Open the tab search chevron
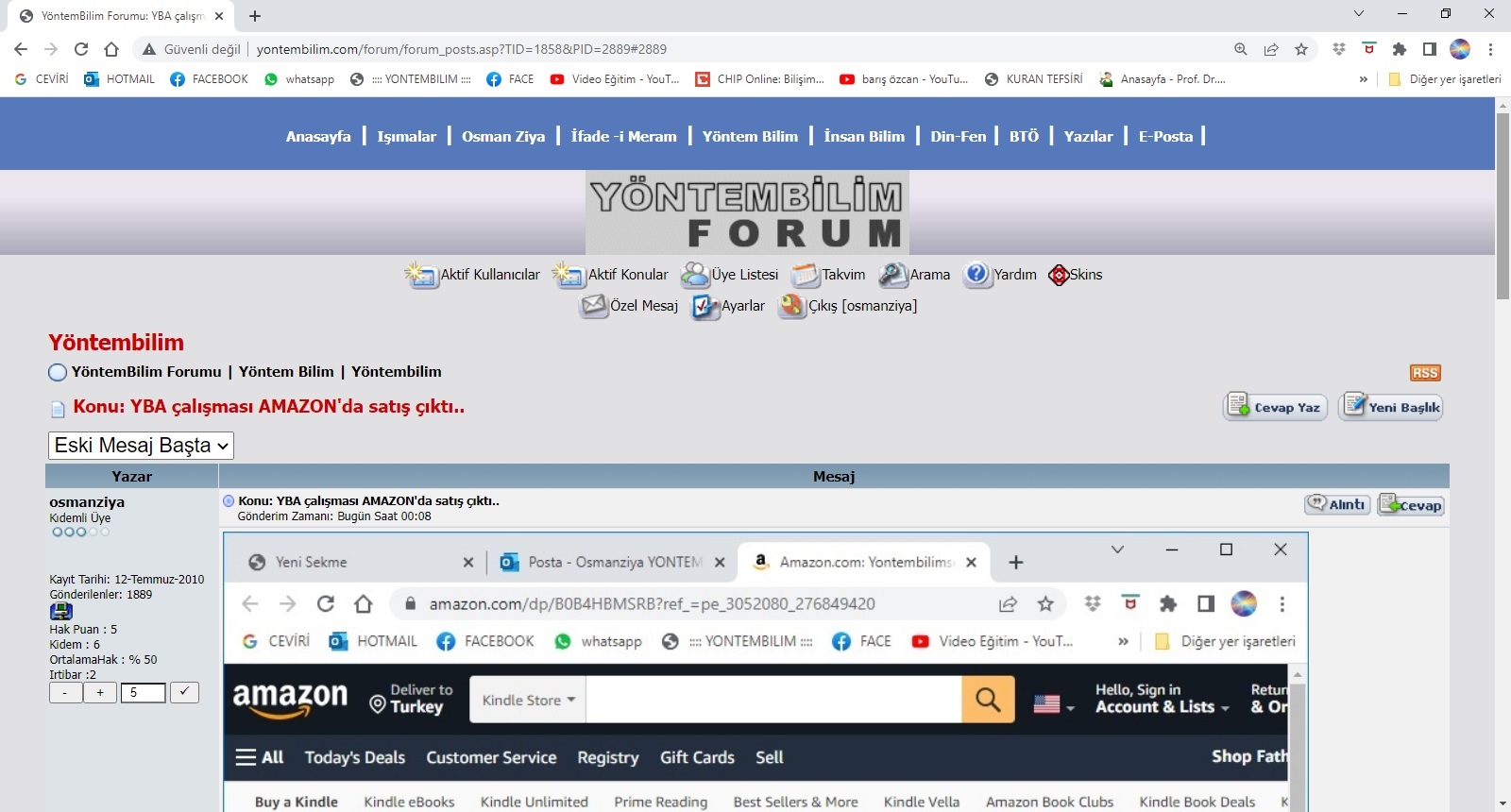Image resolution: width=1511 pixels, height=812 pixels. click(x=1359, y=14)
